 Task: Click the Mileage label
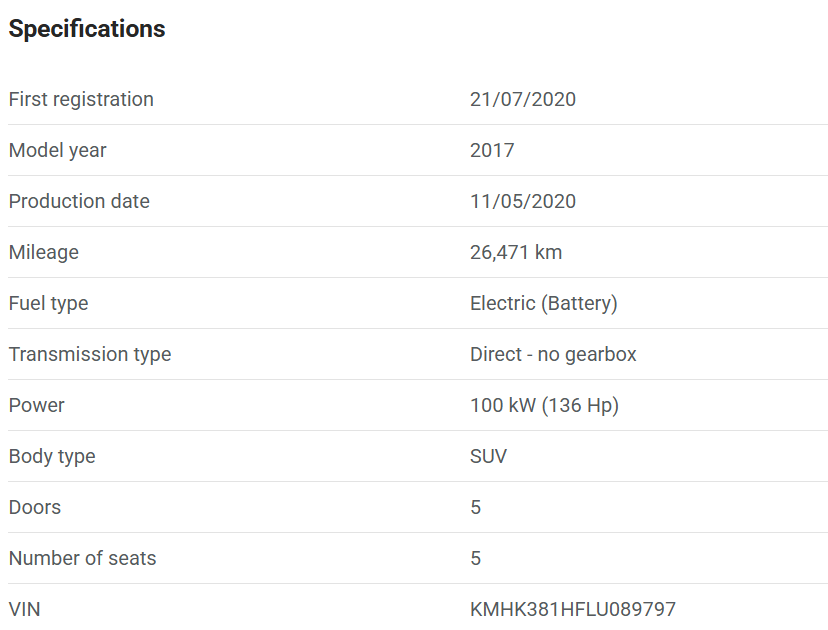click(44, 252)
